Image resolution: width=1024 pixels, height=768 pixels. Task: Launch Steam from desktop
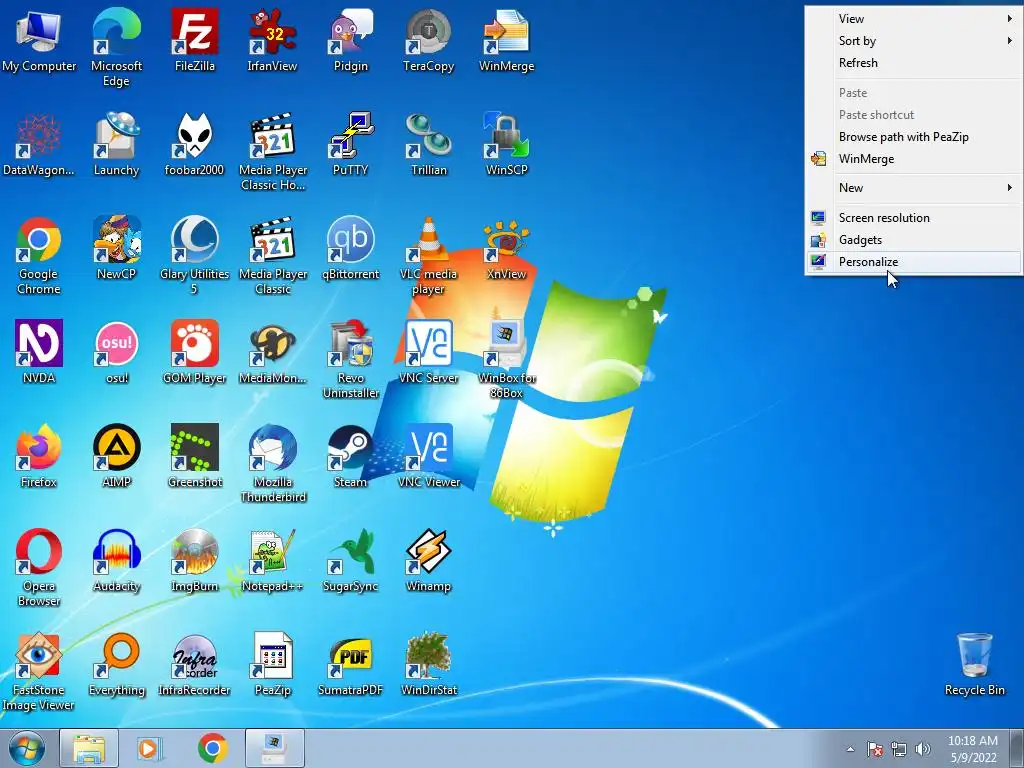point(351,456)
